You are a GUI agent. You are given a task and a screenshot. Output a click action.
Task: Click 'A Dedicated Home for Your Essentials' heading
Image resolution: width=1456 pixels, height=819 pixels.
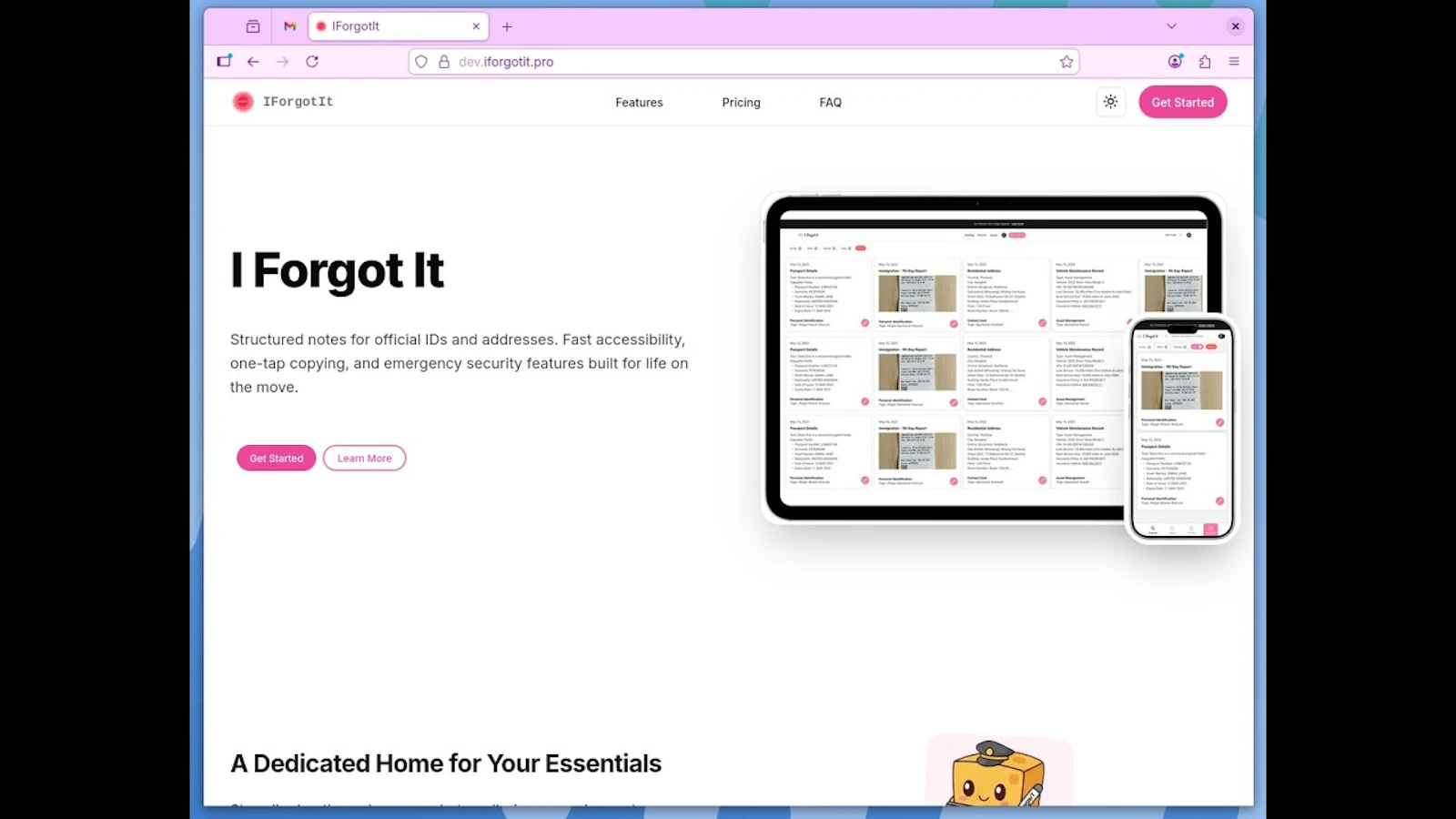point(446,763)
